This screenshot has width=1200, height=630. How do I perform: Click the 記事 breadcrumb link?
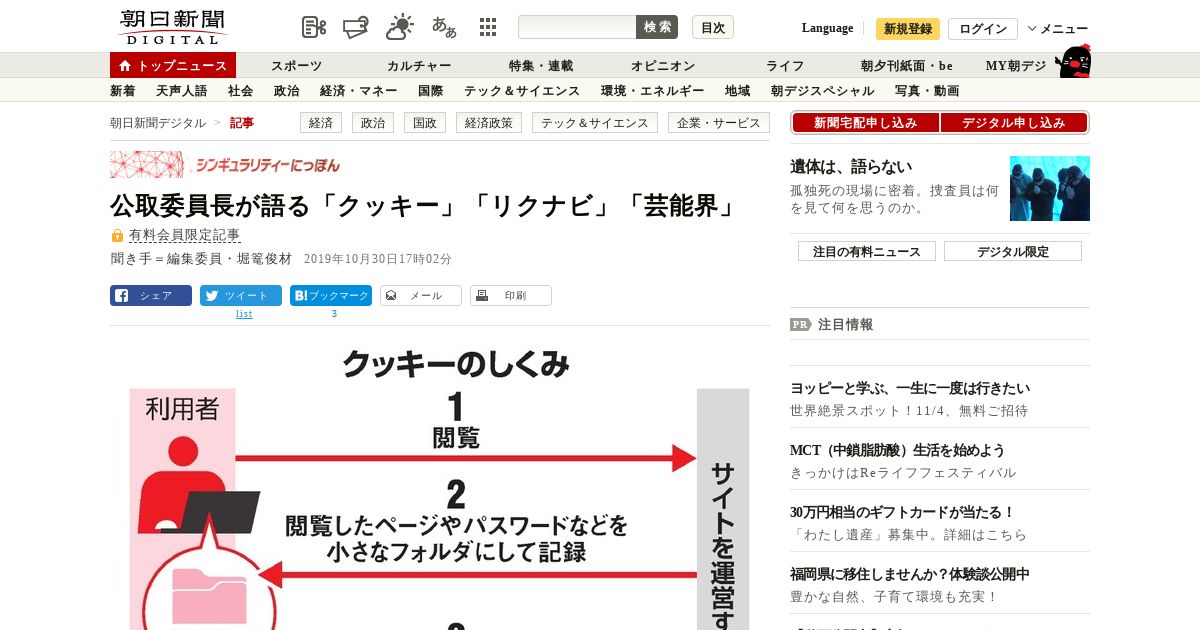pyautogui.click(x=242, y=123)
